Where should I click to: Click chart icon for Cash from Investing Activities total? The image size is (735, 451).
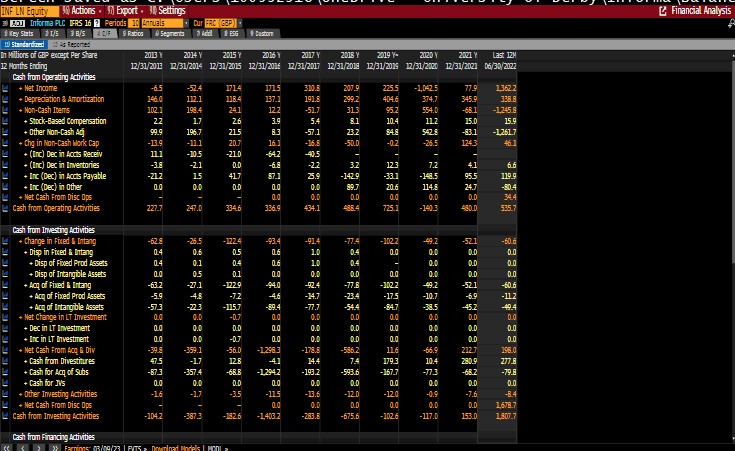[x=5, y=416]
